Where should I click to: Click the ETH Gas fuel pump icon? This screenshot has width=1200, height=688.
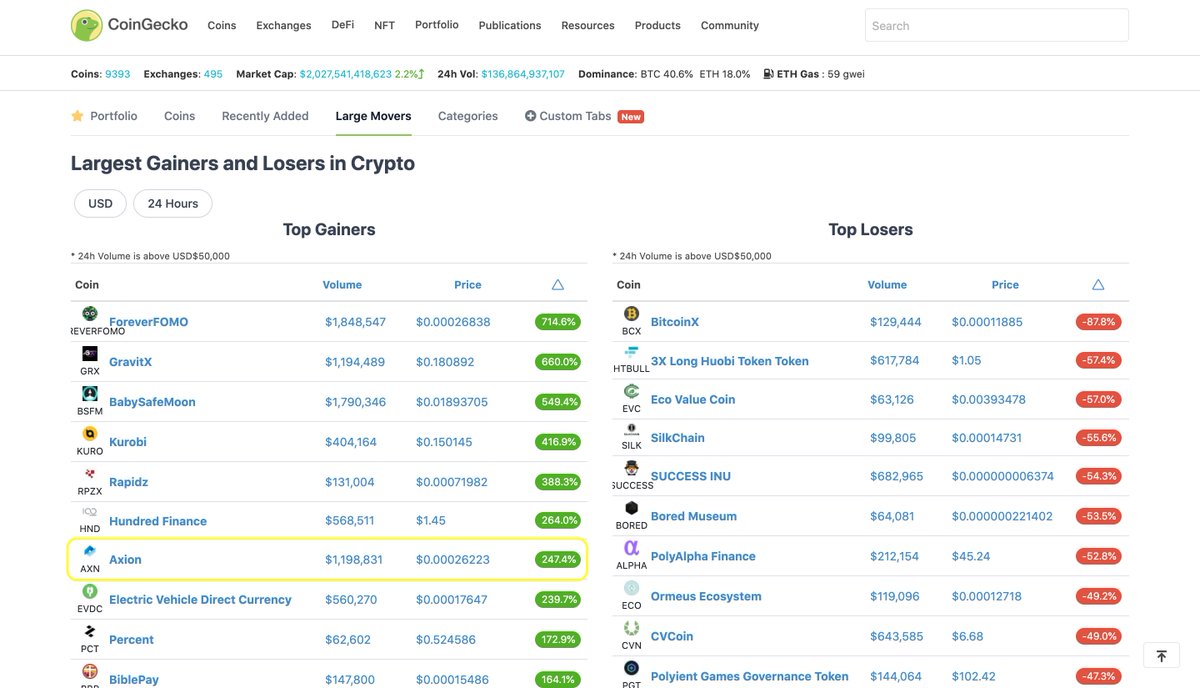tap(766, 73)
